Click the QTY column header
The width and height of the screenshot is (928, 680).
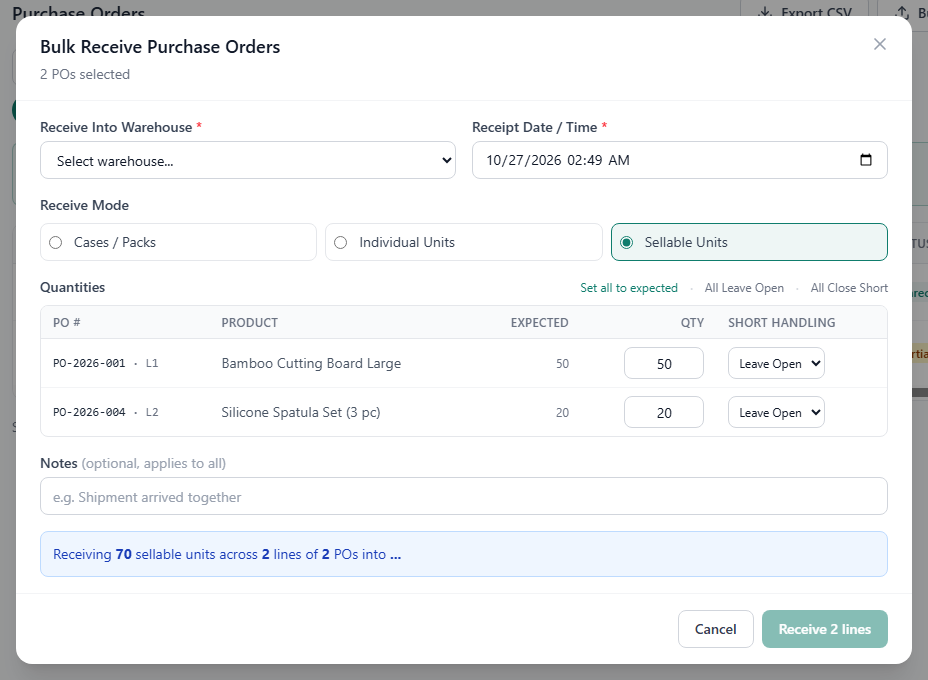pos(692,323)
